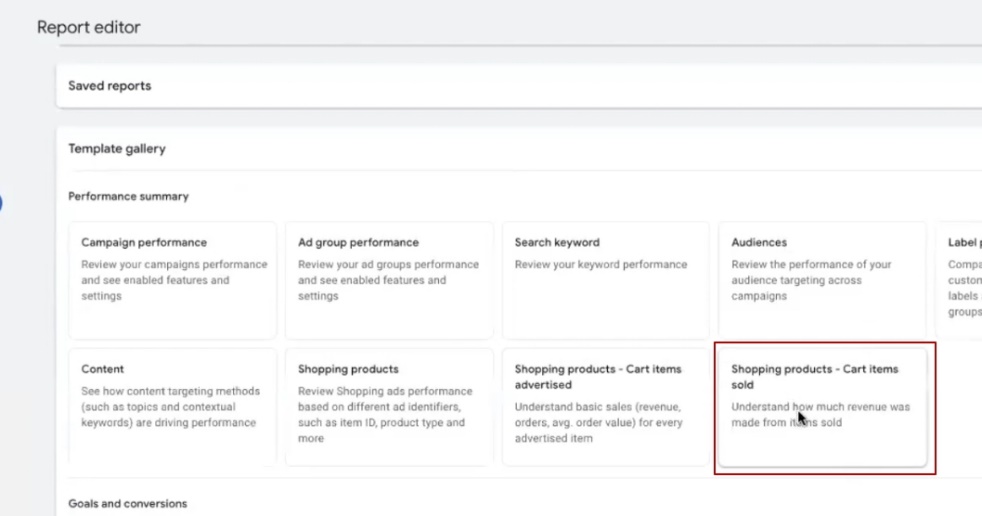Click the blue circular icon on left edge
Image resolution: width=982 pixels, height=516 pixels.
point(1,204)
